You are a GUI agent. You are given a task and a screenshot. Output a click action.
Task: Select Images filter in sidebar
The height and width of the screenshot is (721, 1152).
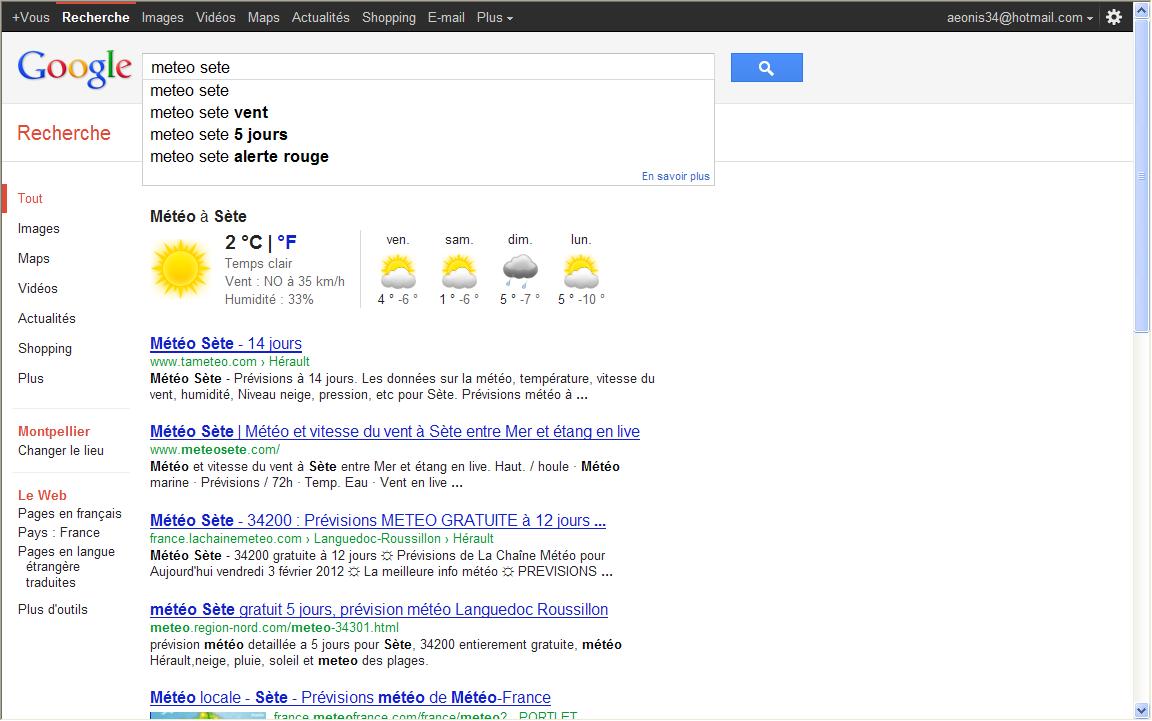pos(39,229)
